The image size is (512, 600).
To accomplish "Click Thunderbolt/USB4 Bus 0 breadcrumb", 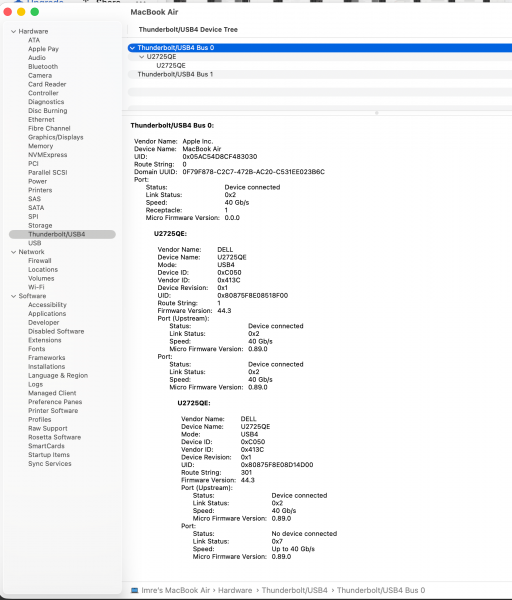I will click(x=381, y=590).
